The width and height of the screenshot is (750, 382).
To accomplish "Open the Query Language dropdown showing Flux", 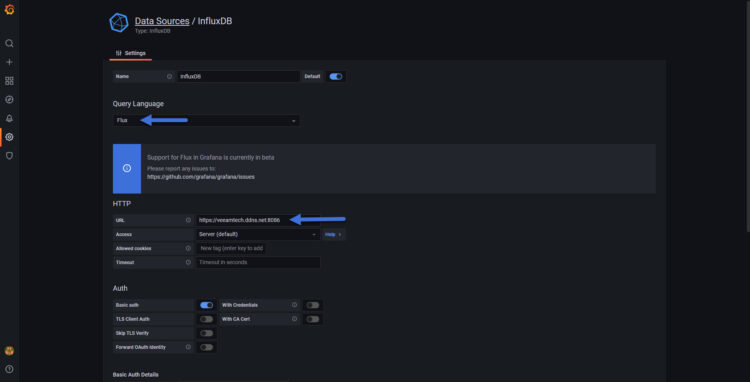I will click(206, 120).
